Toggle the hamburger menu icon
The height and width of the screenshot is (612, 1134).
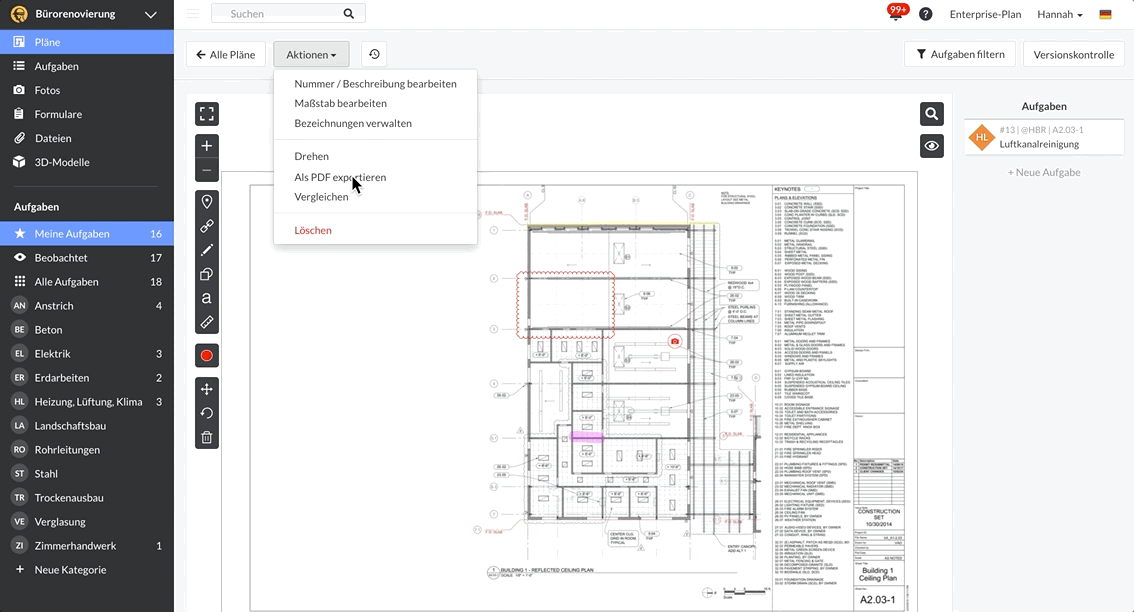(192, 14)
